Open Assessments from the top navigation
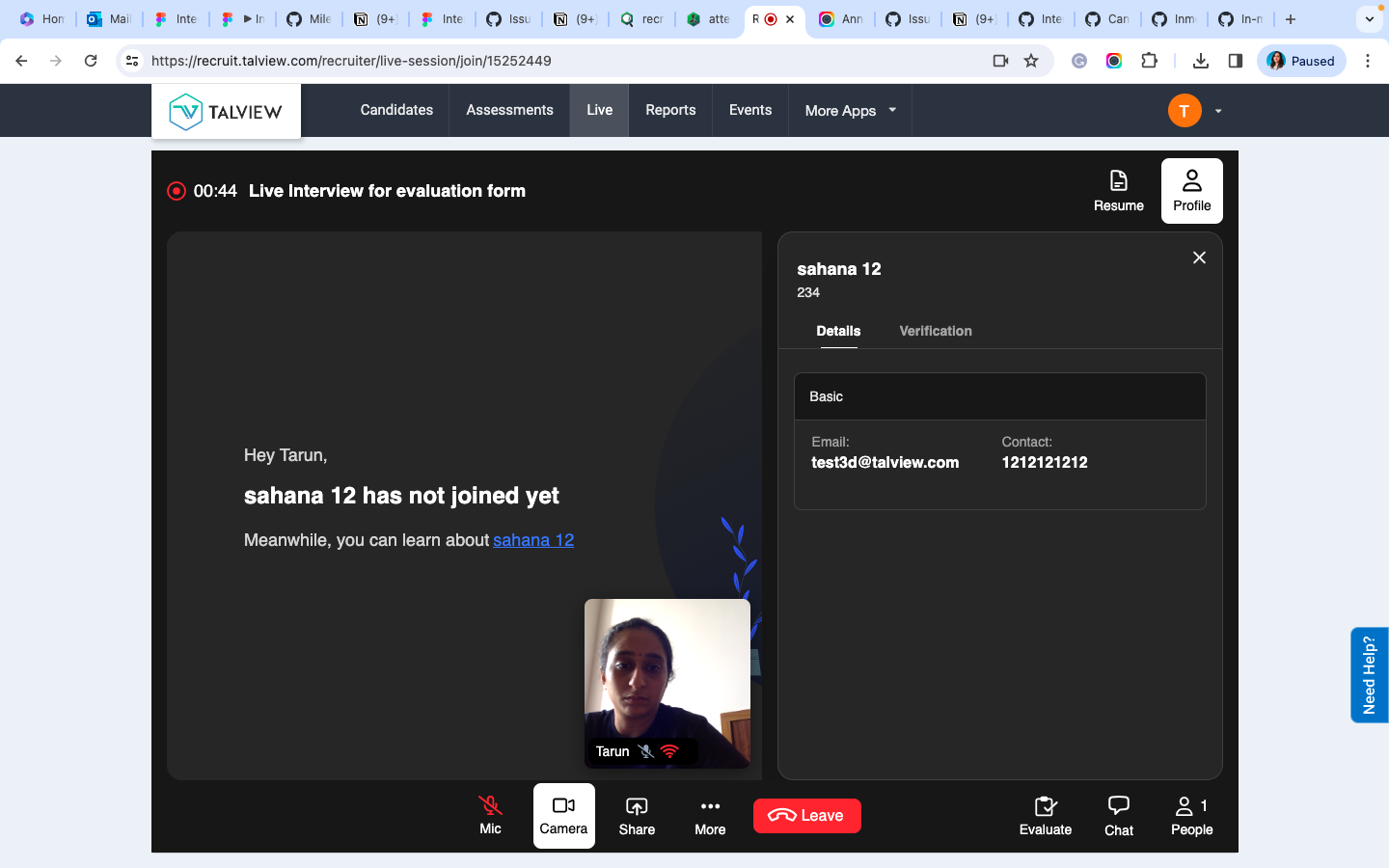 click(509, 110)
